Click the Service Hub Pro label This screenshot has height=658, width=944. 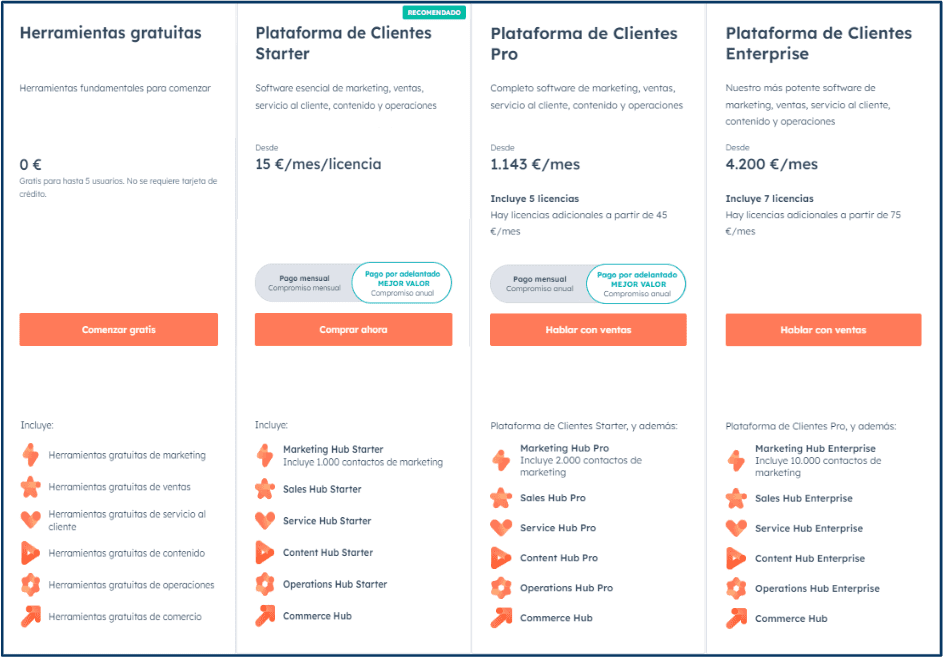pyautogui.click(x=558, y=528)
